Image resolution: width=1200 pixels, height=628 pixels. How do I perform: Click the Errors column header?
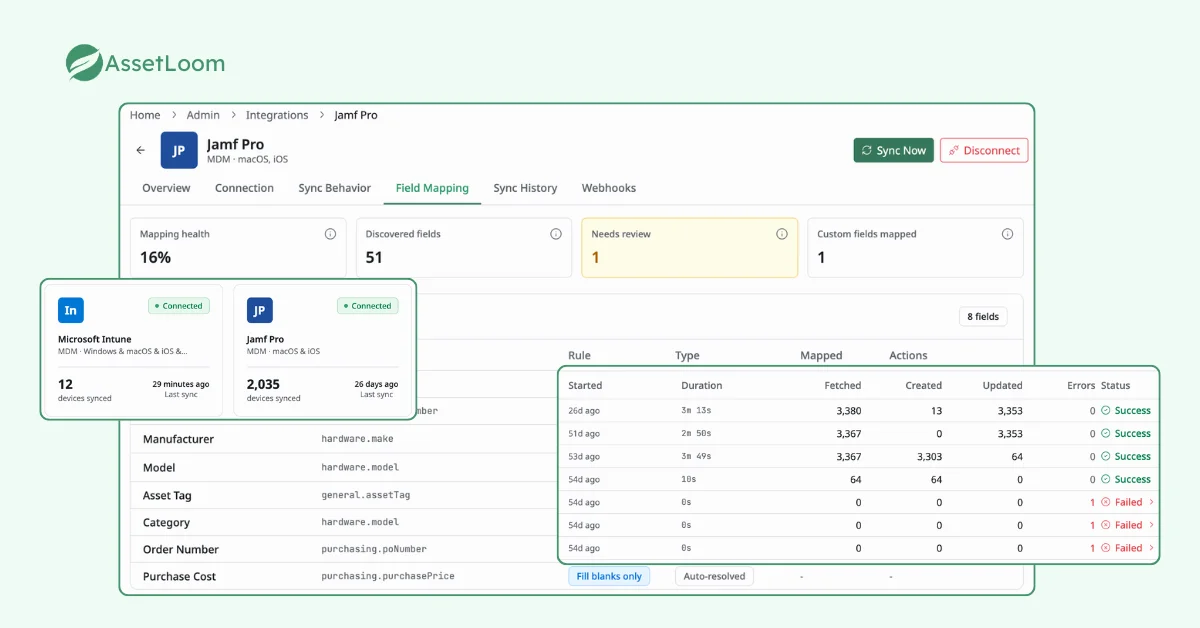pos(1081,385)
